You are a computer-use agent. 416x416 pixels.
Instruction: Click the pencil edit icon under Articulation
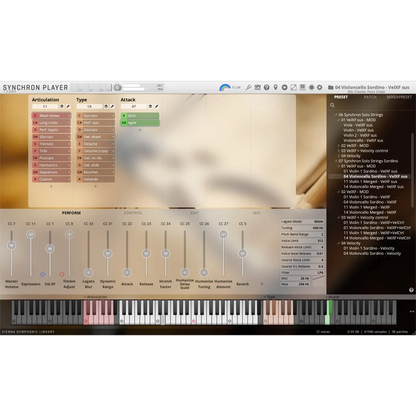68,106
